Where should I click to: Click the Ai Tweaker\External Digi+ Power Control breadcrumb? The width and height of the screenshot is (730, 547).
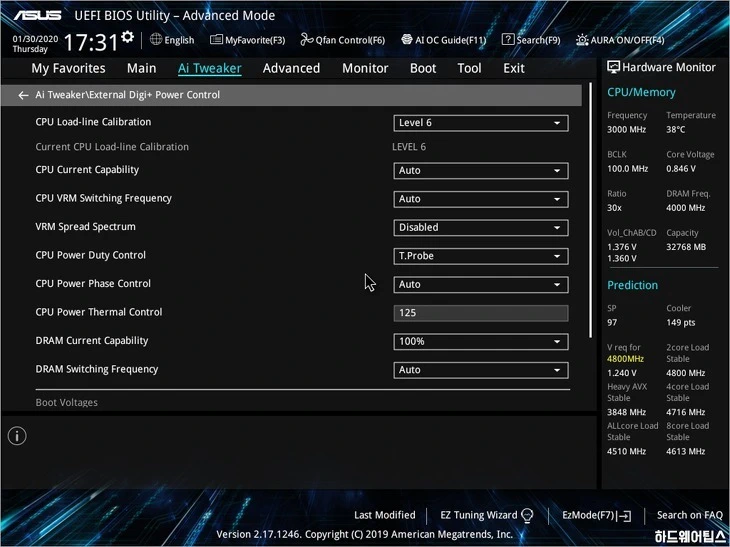(128, 95)
